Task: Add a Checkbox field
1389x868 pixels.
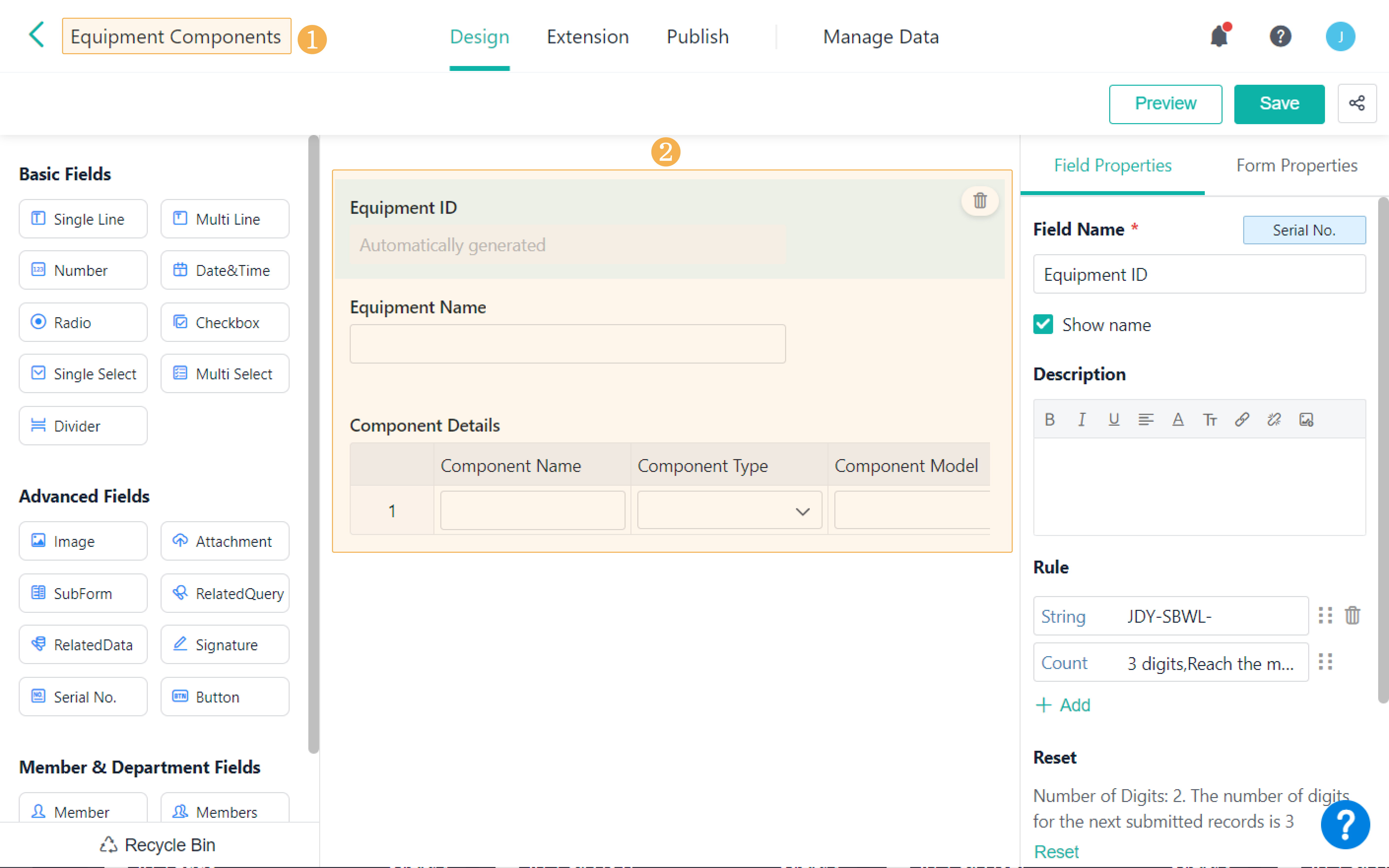Action: click(x=225, y=323)
